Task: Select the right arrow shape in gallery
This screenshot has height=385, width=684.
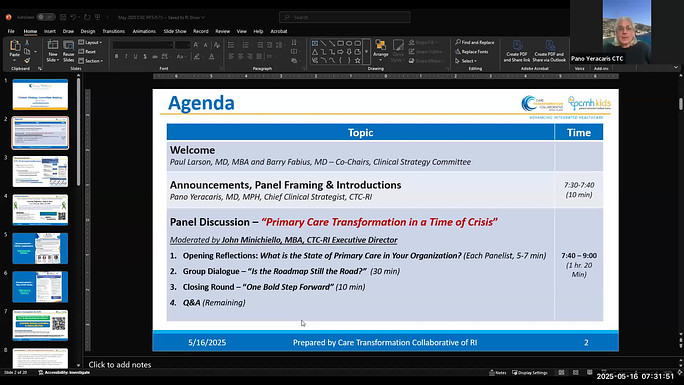Action: (340, 52)
